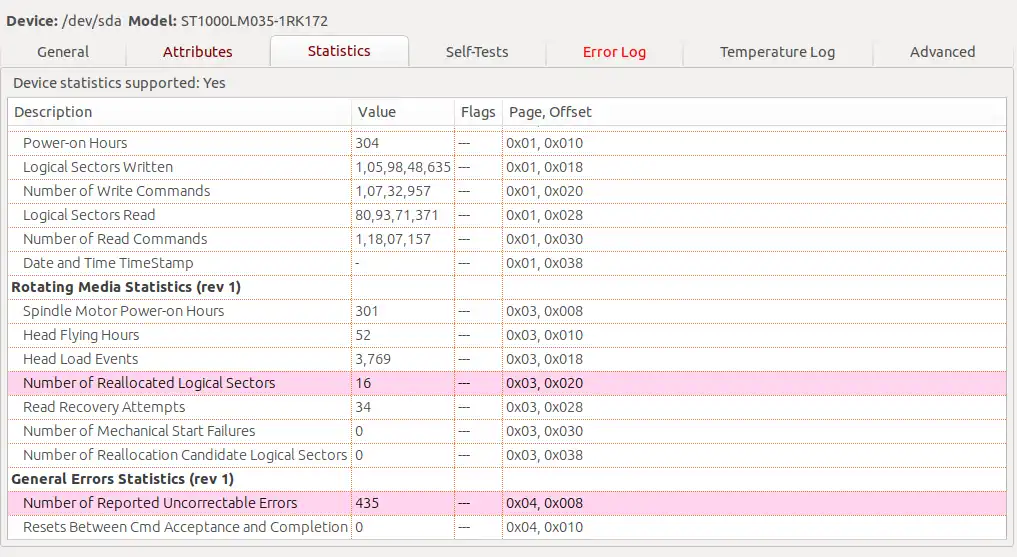The image size is (1017, 557).
Task: Select the Read Recovery Attempts row
Action: [507, 407]
